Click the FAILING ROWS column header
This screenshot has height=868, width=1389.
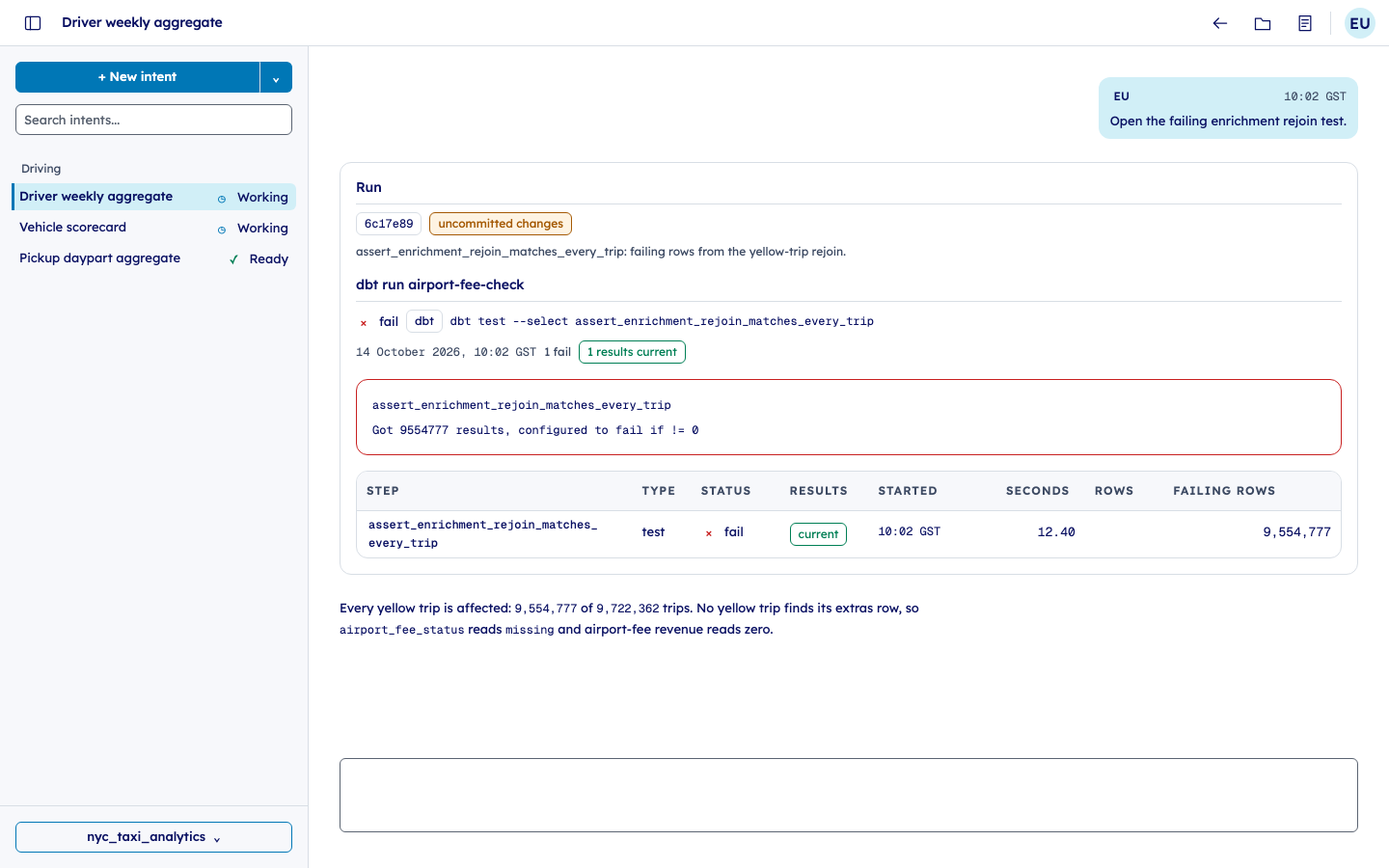[x=1224, y=491]
